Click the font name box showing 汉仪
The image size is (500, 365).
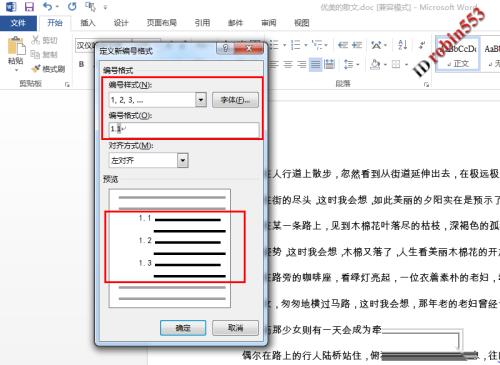[85, 46]
